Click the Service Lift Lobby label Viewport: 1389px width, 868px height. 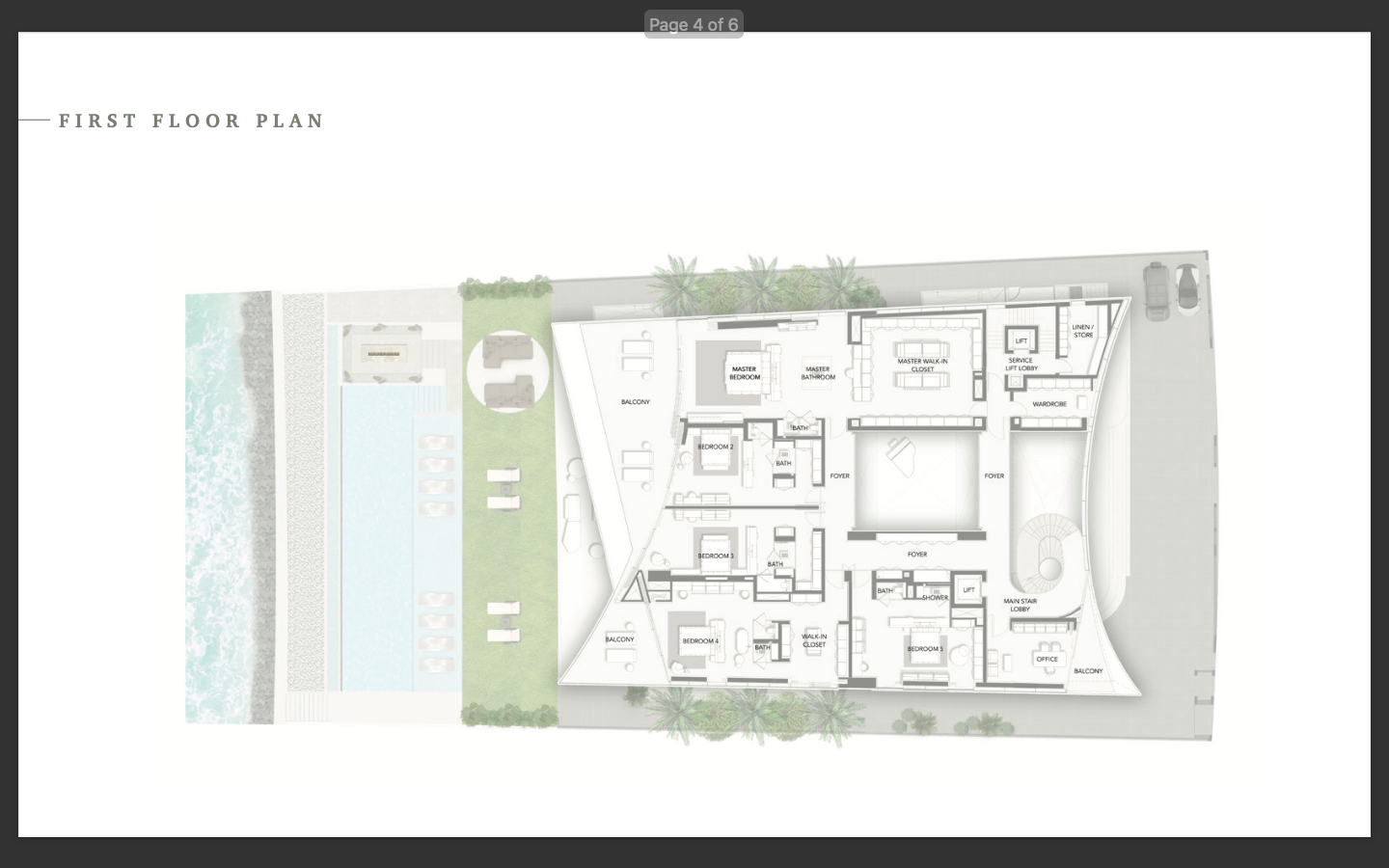click(1021, 365)
